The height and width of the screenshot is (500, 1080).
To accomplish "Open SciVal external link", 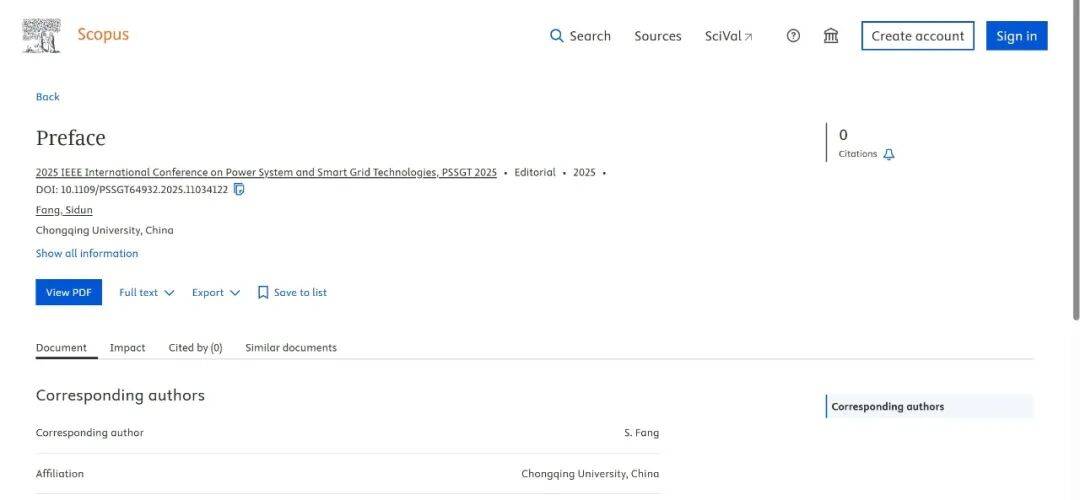I will (x=729, y=36).
